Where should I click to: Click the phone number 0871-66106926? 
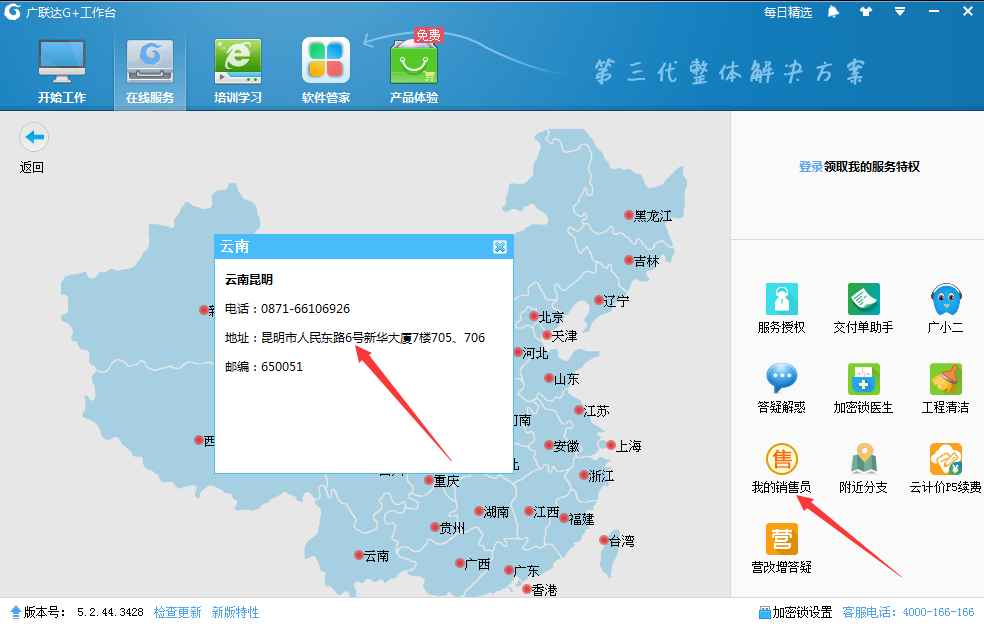[x=306, y=309]
